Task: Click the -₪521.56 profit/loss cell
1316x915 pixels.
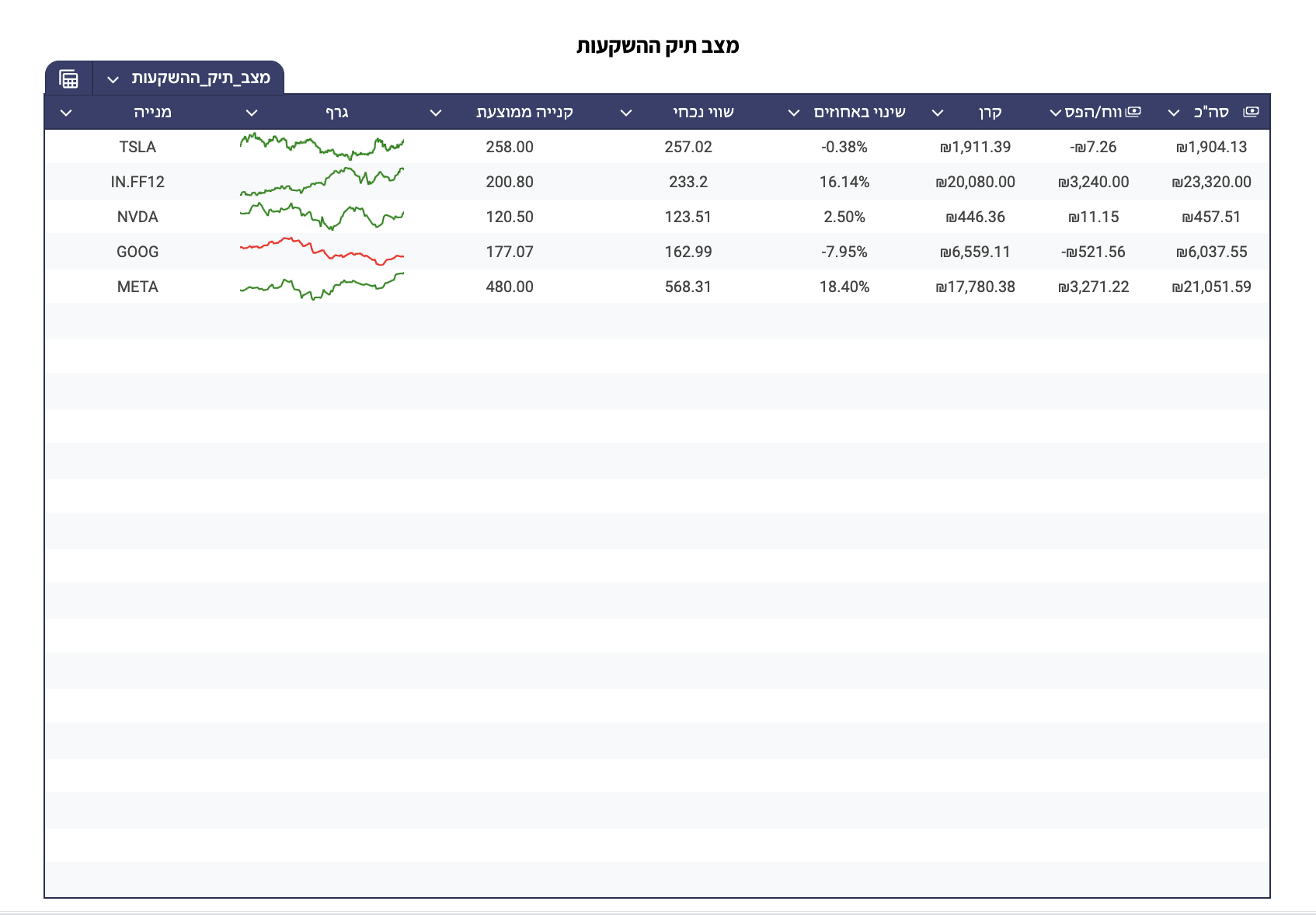Action: (x=1093, y=252)
